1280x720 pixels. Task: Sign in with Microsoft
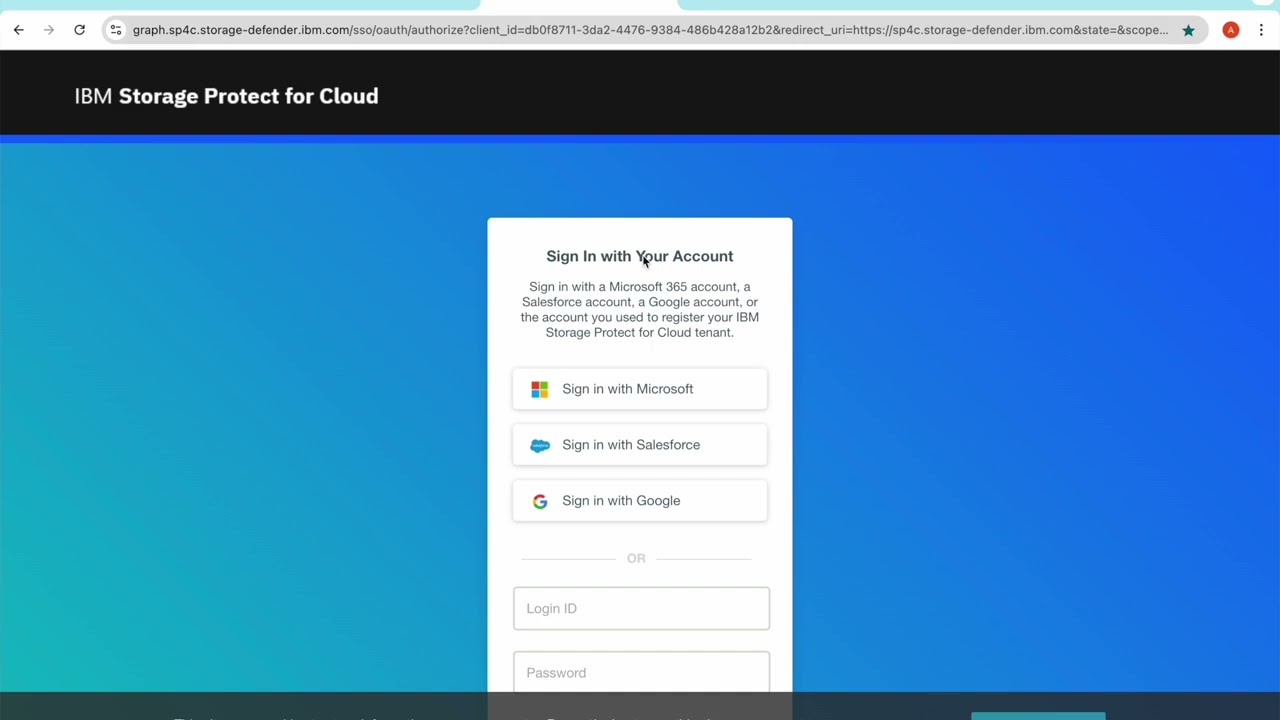(640, 389)
